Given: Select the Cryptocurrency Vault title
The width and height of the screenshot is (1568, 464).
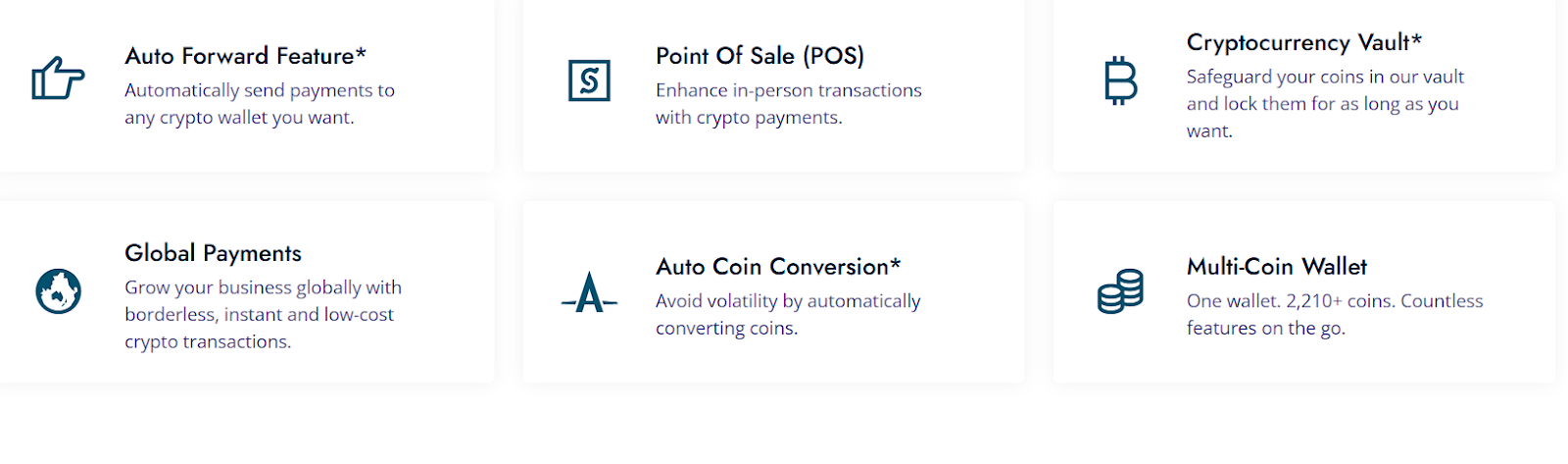Looking at the screenshot, I should [x=1303, y=42].
